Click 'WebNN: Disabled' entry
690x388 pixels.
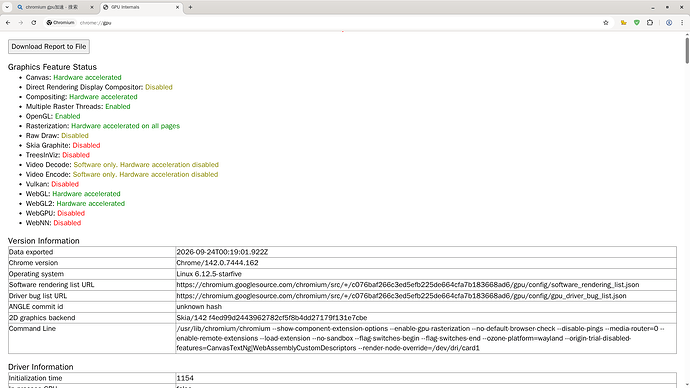coord(53,223)
